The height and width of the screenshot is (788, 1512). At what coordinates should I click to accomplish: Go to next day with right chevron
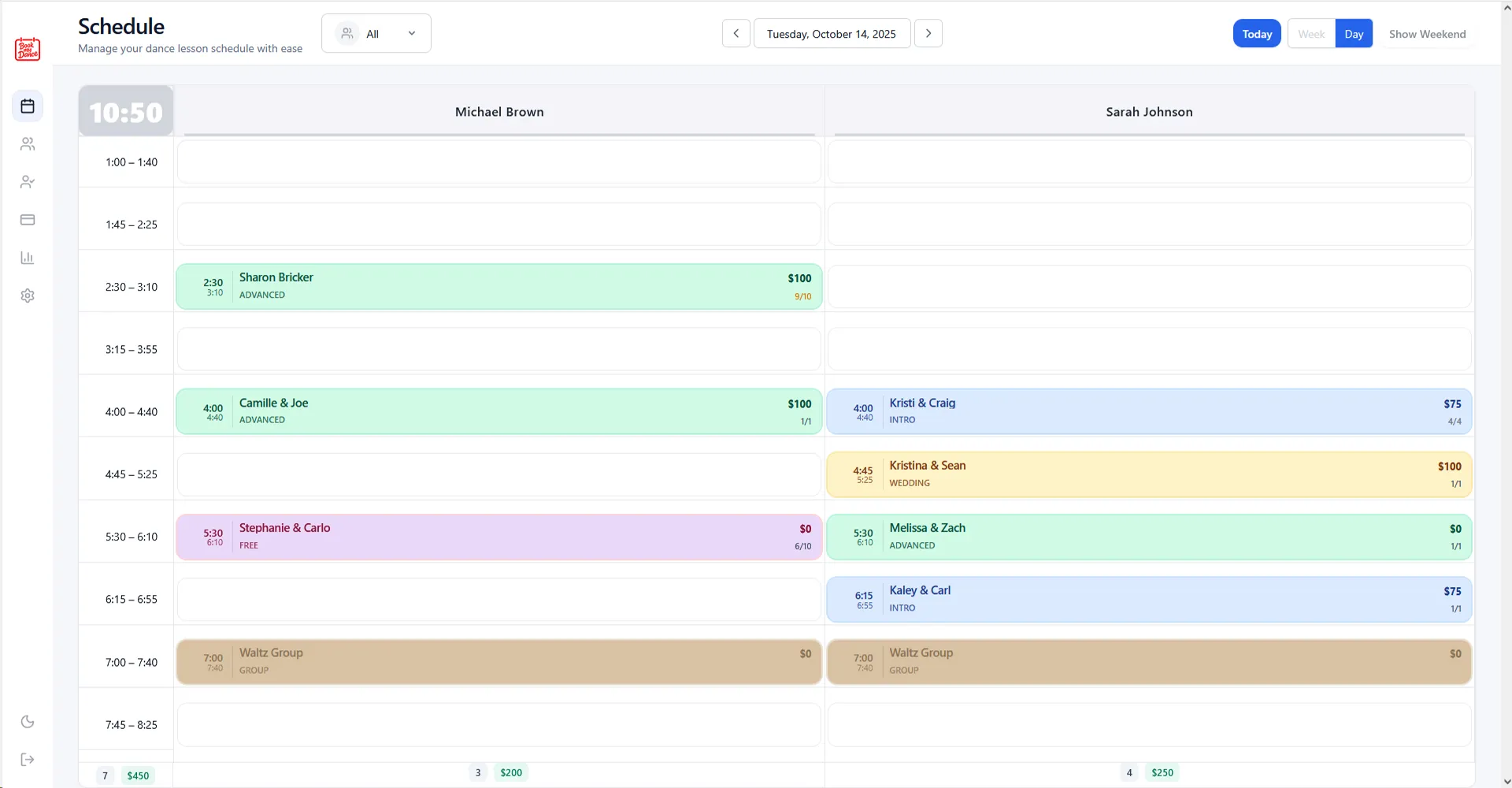coord(928,34)
